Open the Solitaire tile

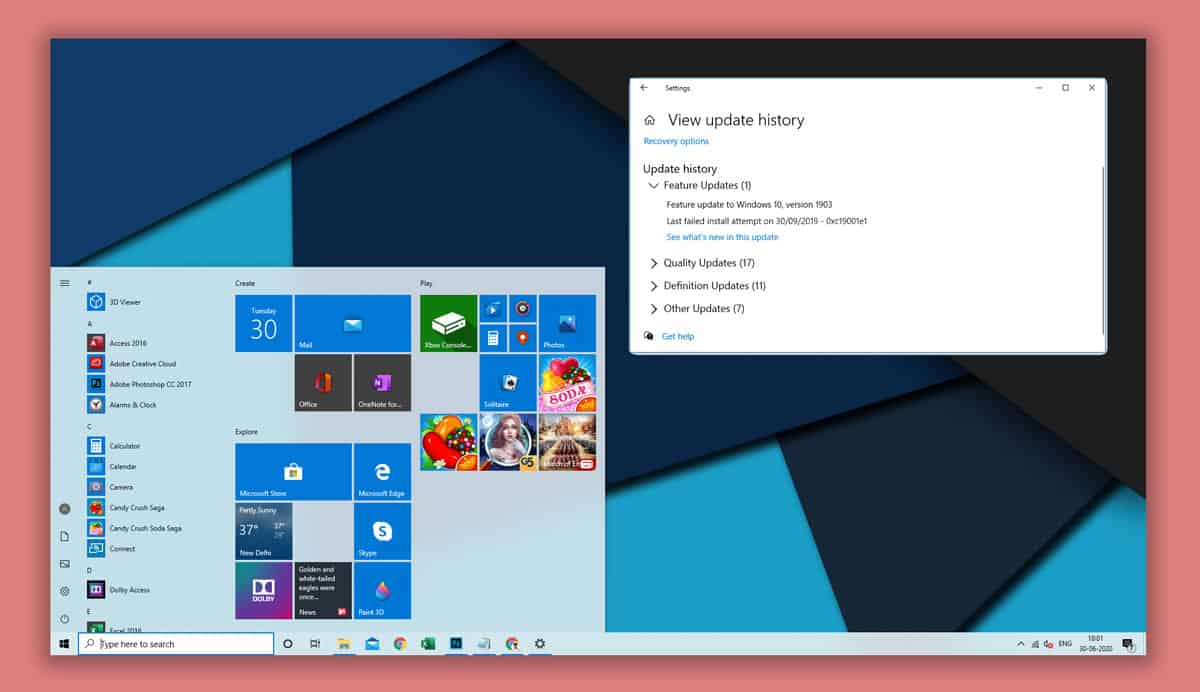[508, 382]
